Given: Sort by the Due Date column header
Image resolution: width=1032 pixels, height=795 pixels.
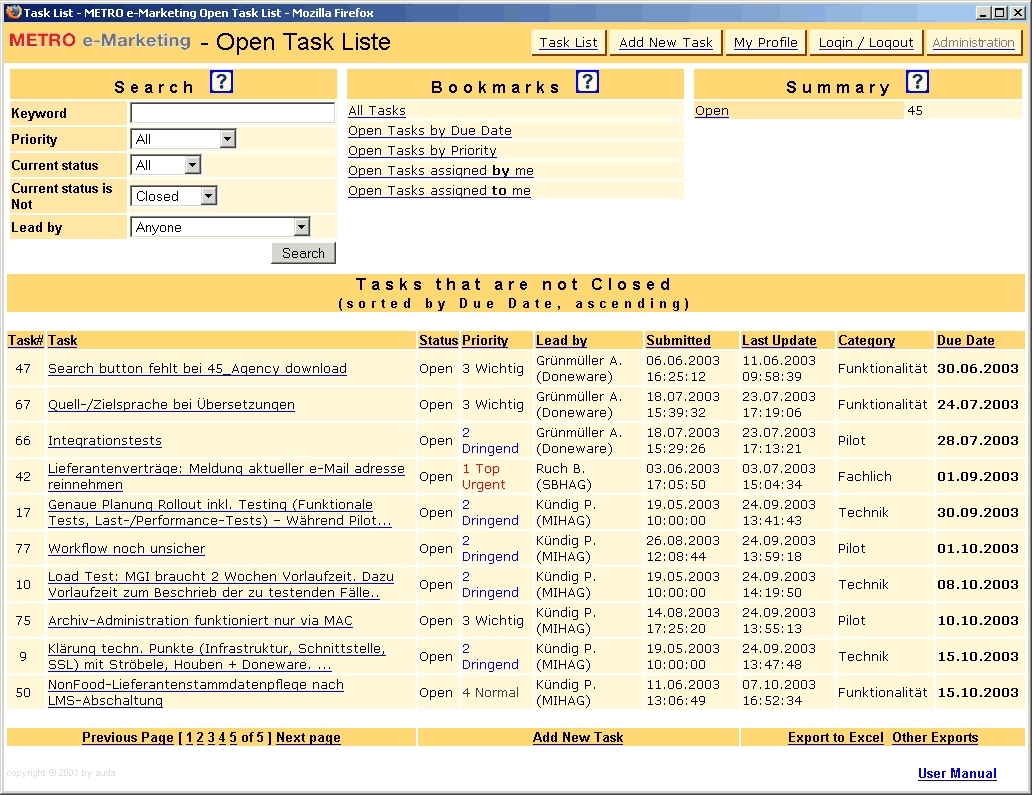Looking at the screenshot, I should [966, 340].
